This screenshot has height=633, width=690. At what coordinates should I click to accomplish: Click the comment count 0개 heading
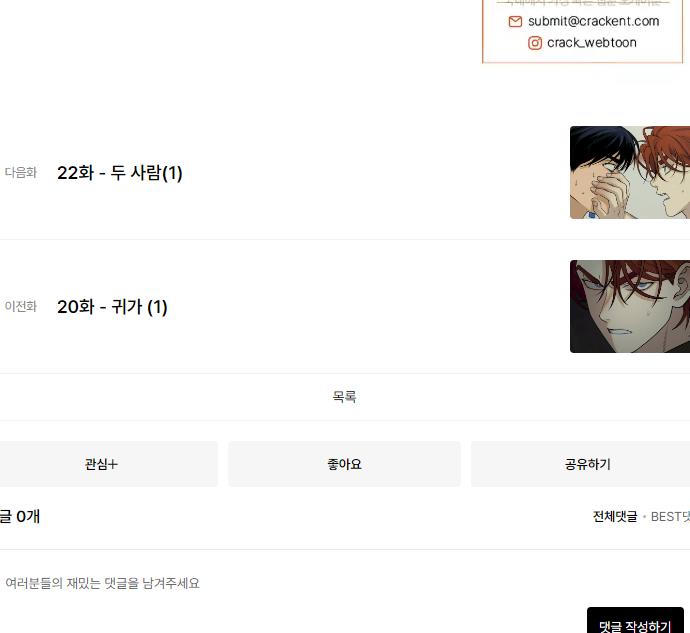(20, 516)
